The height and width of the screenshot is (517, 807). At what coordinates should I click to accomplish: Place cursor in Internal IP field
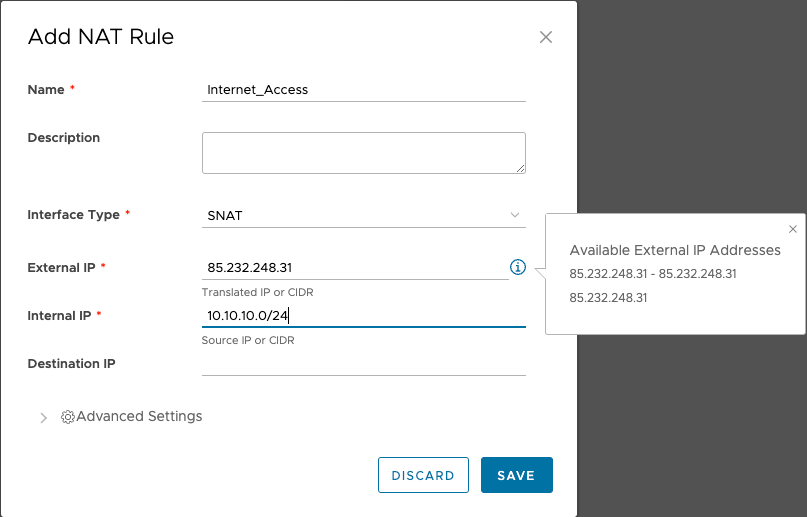(363, 315)
